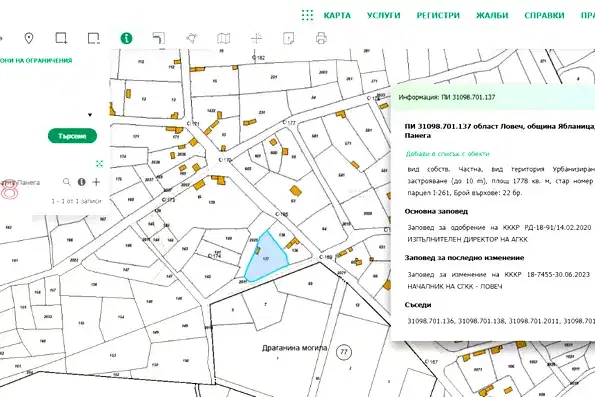Click the '1 - 1 от 1 записи' counter

pos(76,201)
